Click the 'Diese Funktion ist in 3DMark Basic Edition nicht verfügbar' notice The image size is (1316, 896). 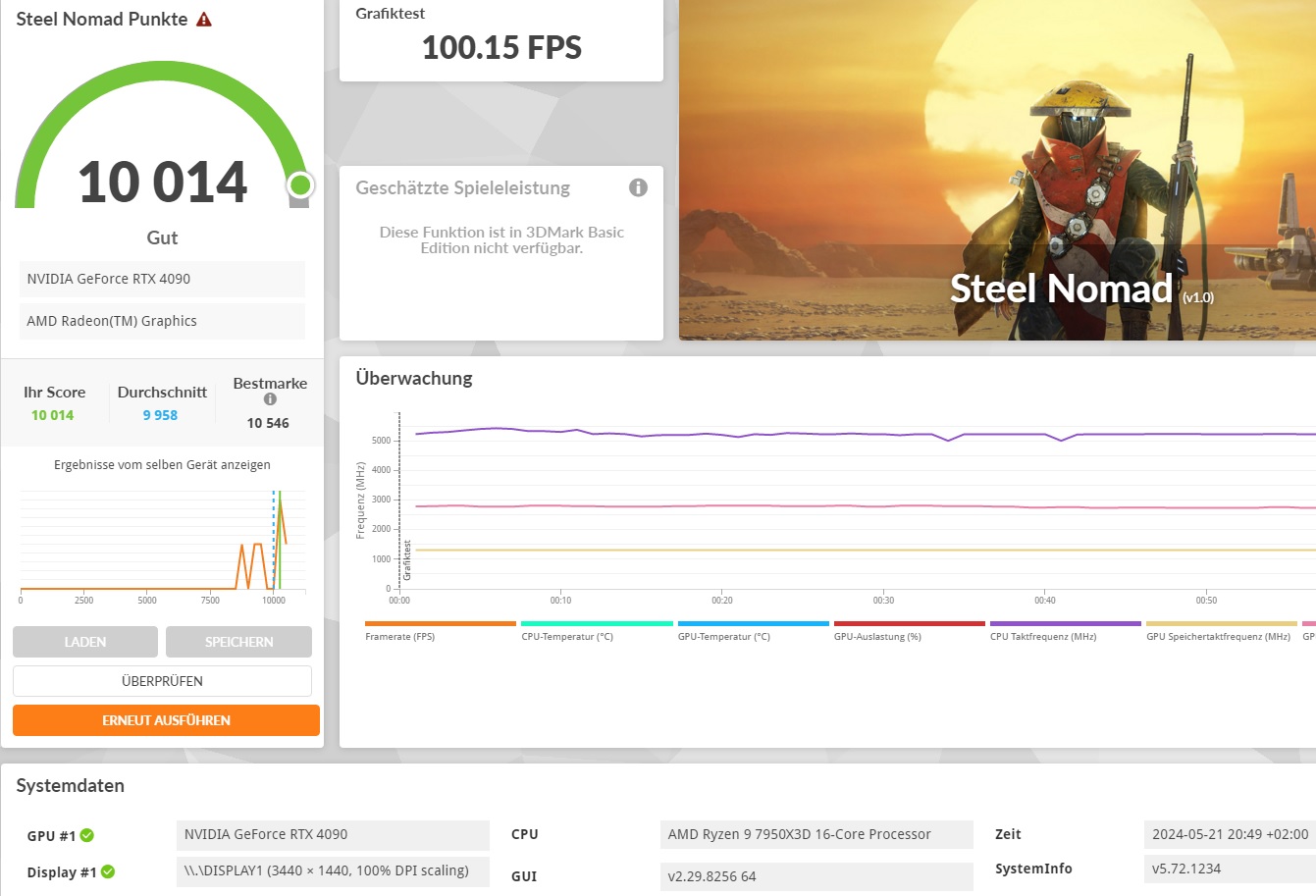click(501, 240)
